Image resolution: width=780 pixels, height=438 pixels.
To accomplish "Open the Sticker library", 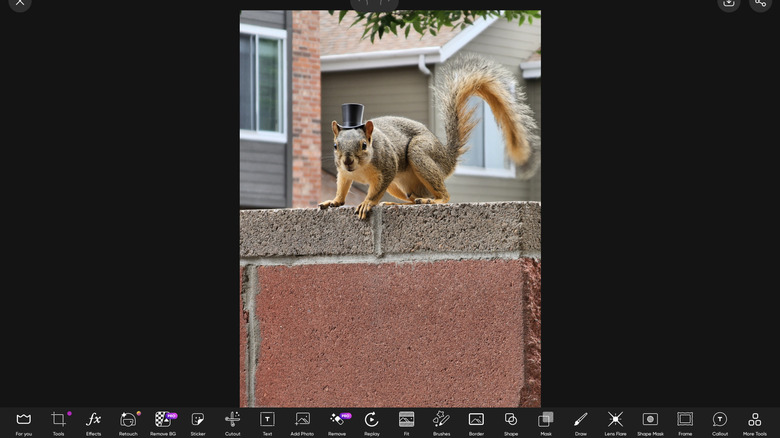I will pos(197,423).
